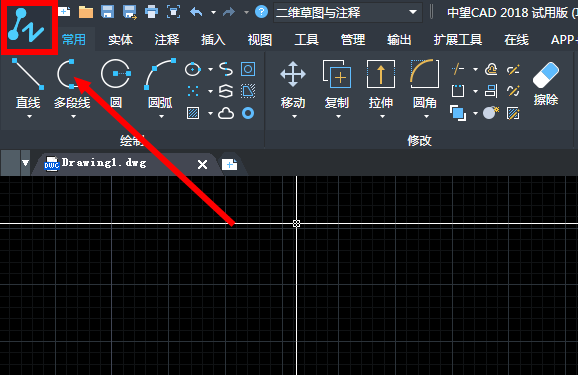
Task: Save the drawing with the floppy disk icon
Action: click(x=107, y=12)
